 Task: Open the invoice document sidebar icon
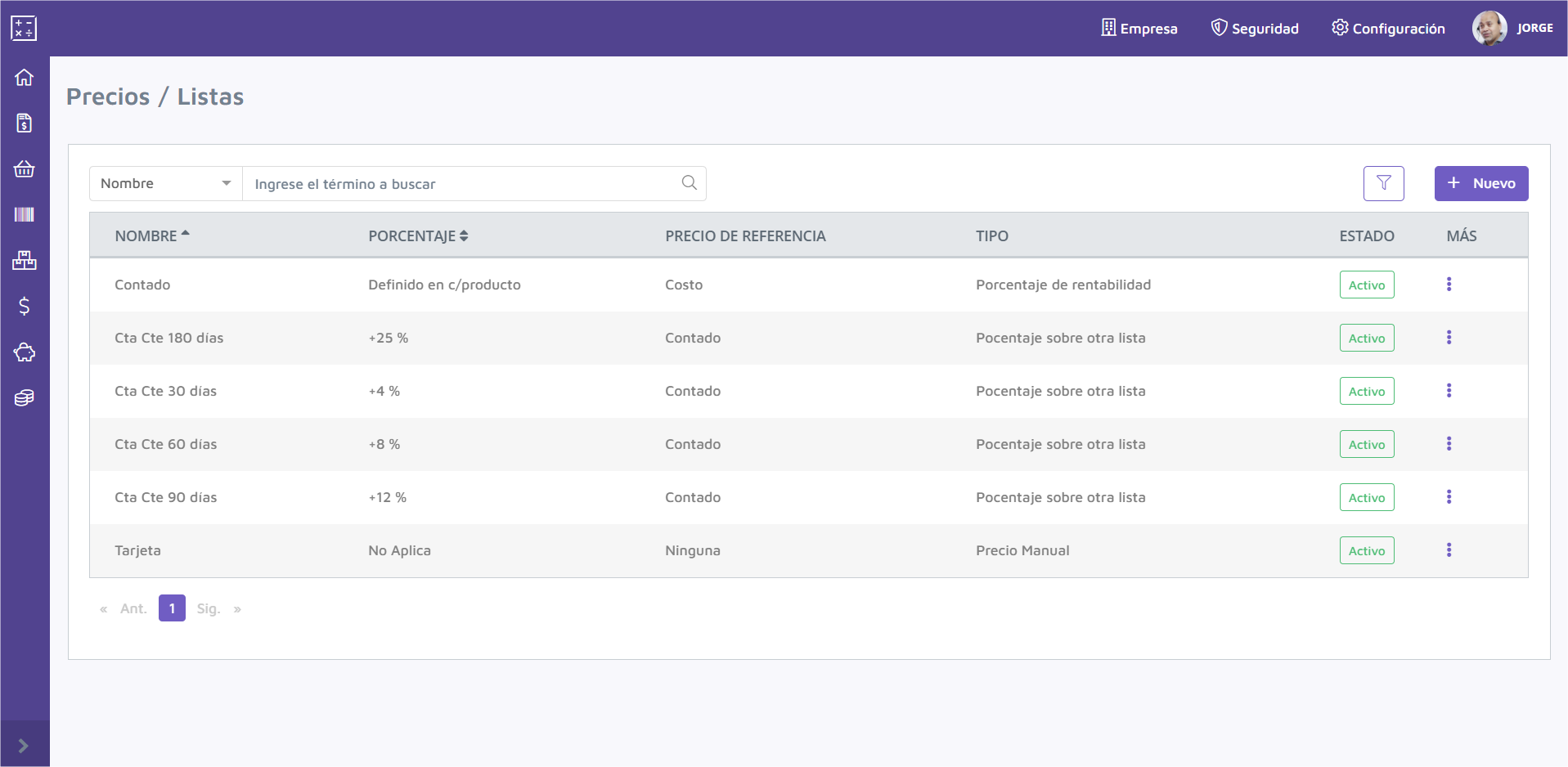24,123
